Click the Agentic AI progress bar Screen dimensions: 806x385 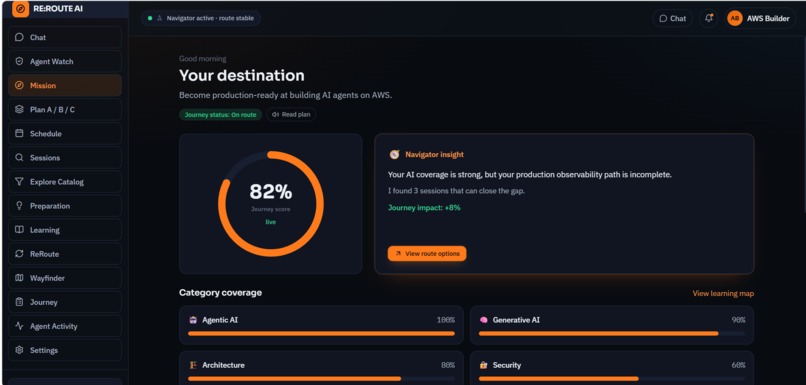321,334
